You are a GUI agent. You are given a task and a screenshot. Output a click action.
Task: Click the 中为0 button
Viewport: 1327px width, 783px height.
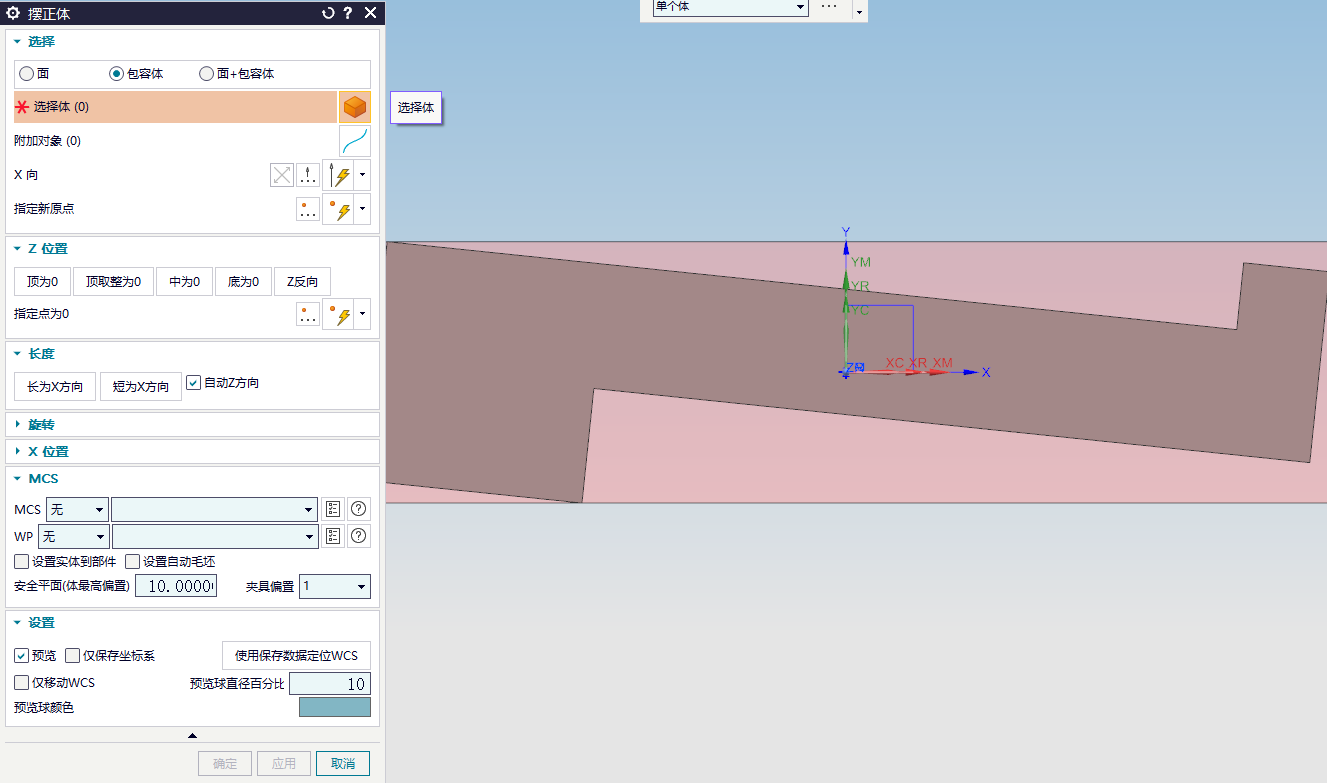point(184,282)
